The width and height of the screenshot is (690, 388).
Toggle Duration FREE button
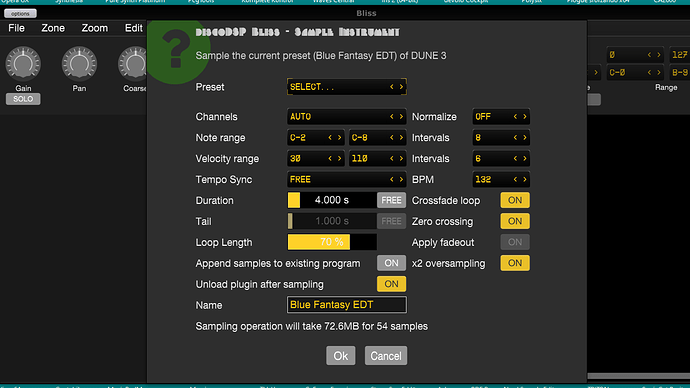(391, 200)
